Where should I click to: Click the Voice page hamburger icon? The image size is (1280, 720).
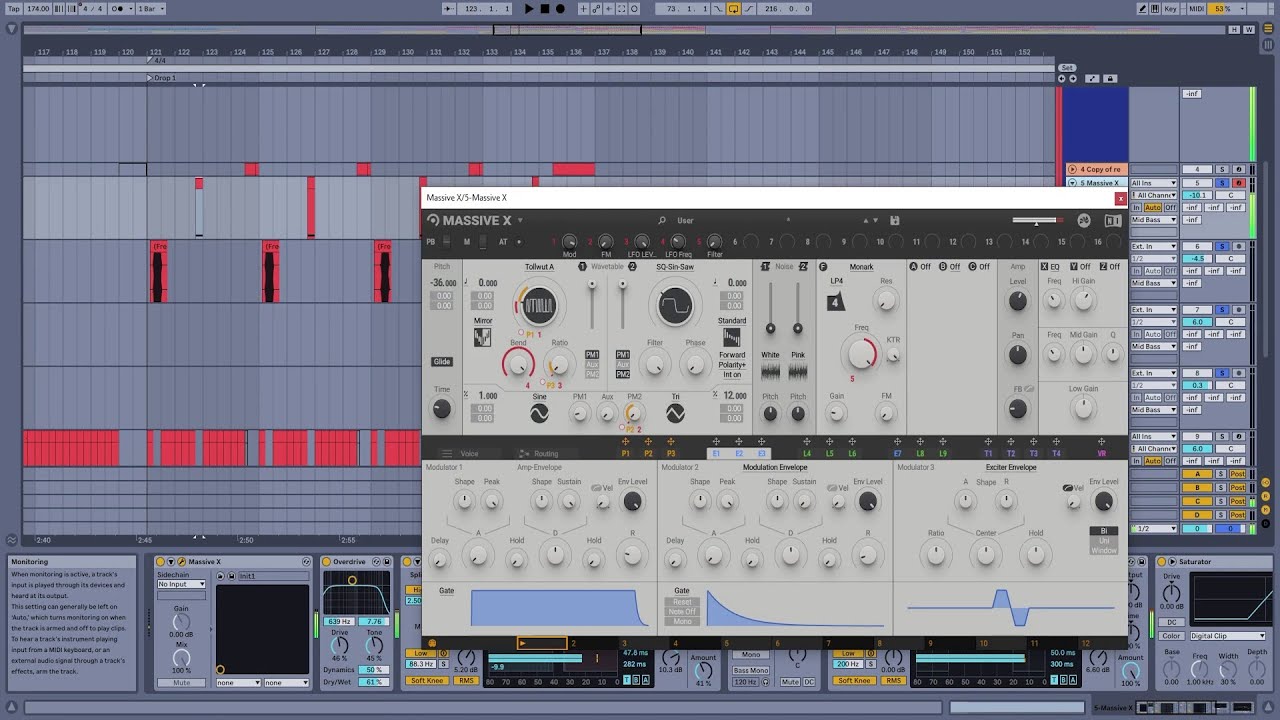coord(447,453)
